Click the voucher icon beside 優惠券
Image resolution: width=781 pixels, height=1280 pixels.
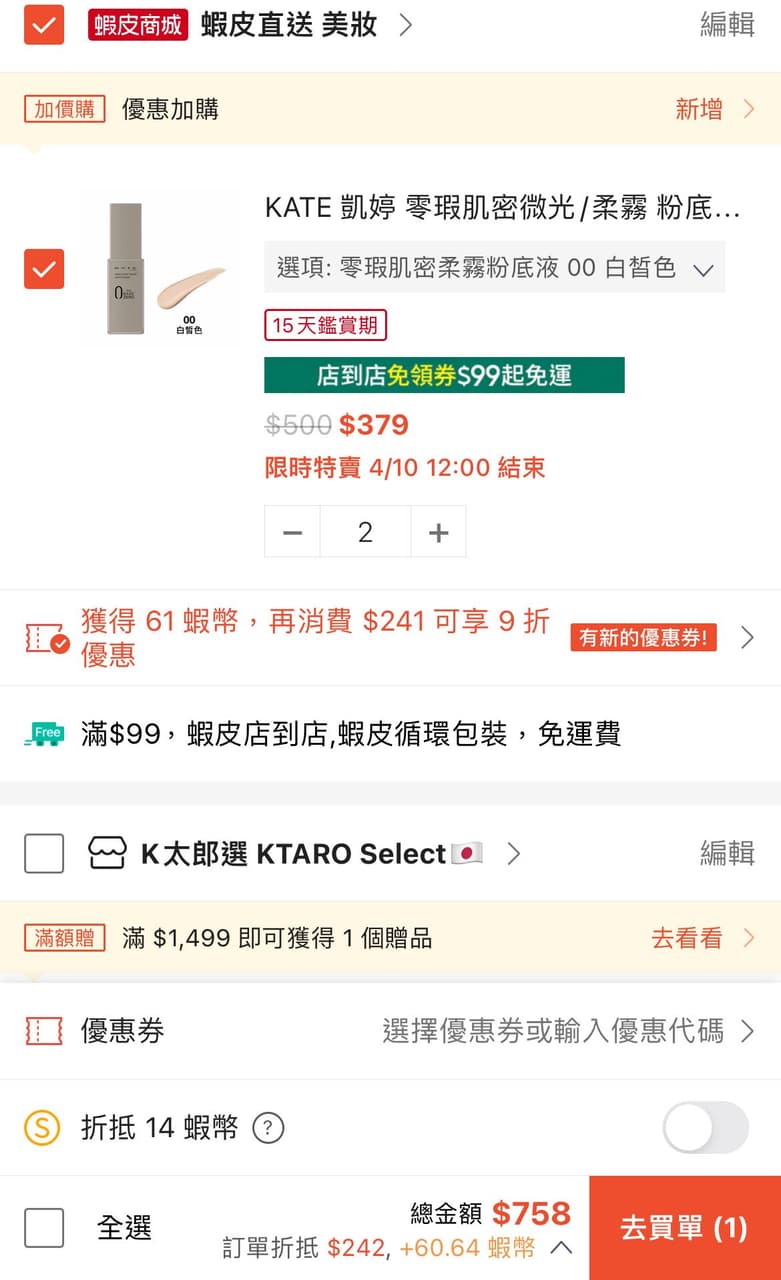tap(44, 1033)
